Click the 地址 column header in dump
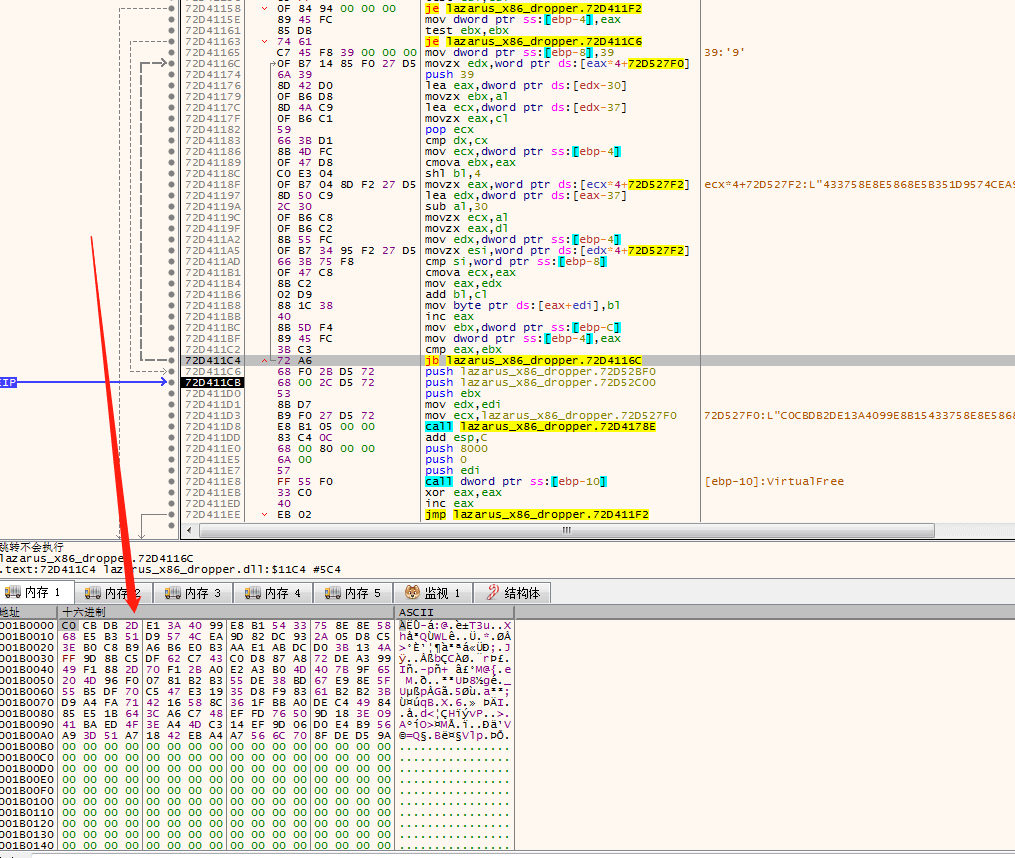 click(28, 612)
